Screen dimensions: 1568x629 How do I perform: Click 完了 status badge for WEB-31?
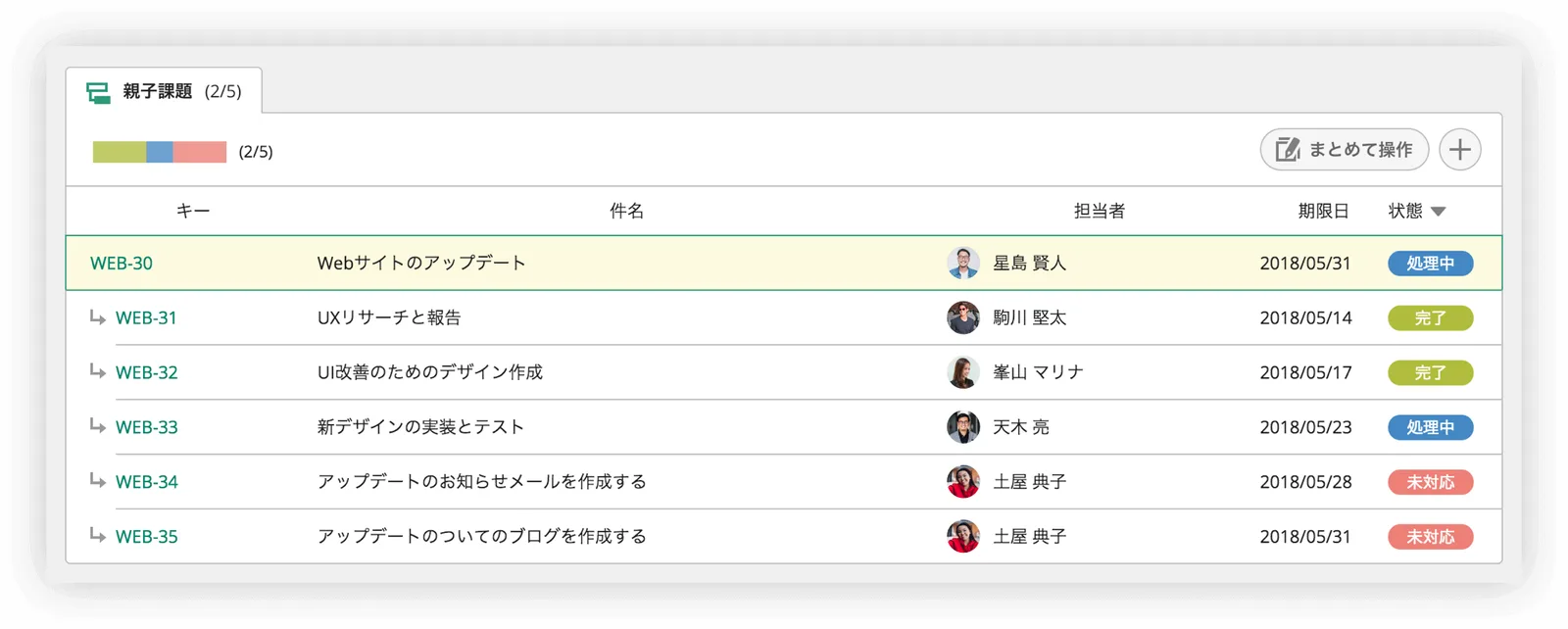(x=1430, y=318)
